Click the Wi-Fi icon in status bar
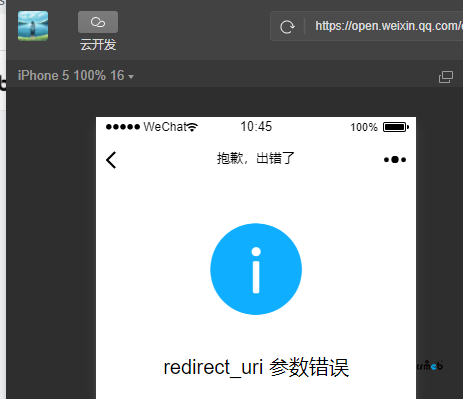The image size is (463, 399). 192,127
